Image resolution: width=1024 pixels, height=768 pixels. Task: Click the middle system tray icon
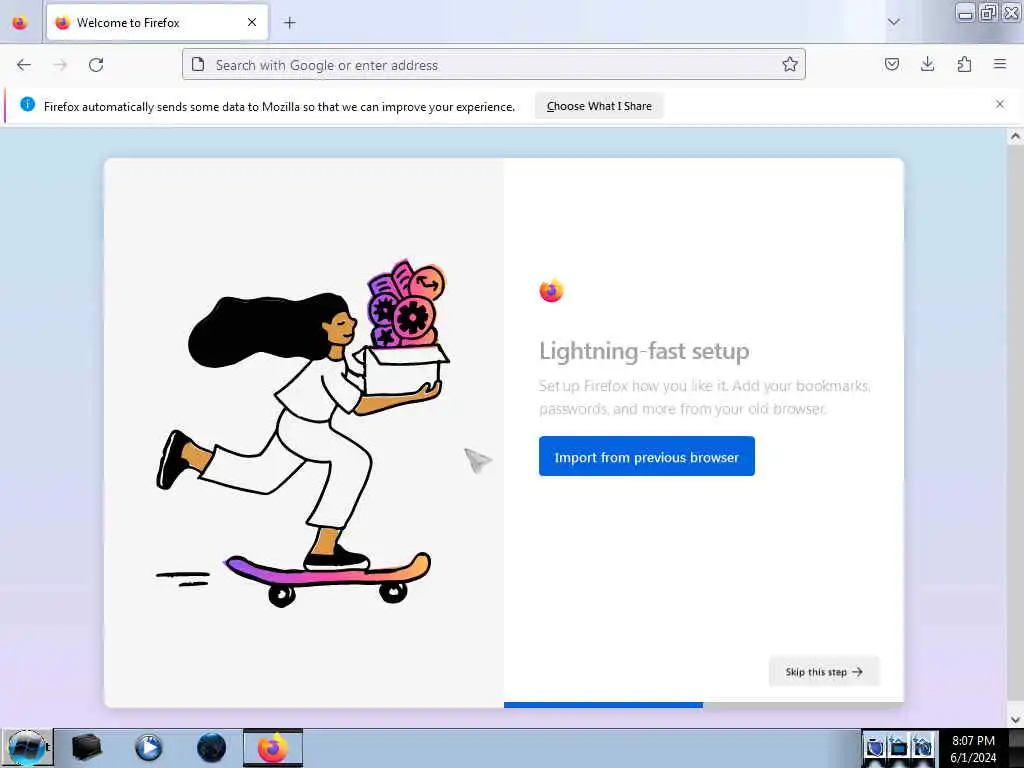pos(899,746)
